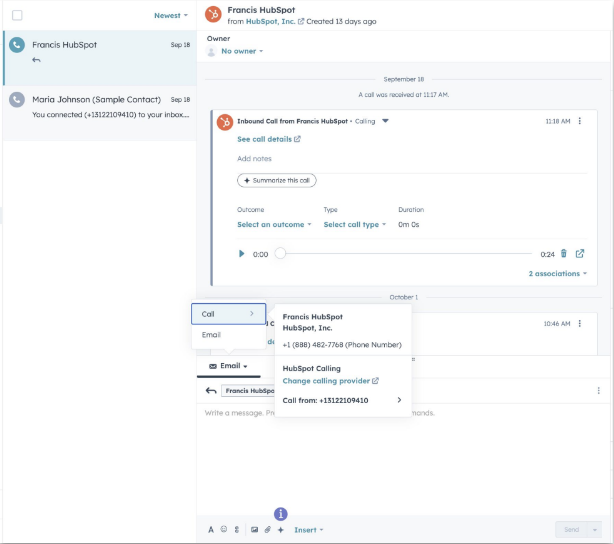This screenshot has height=544, width=614.
Task: Click the personalization token icon
Action: [x=237, y=530]
